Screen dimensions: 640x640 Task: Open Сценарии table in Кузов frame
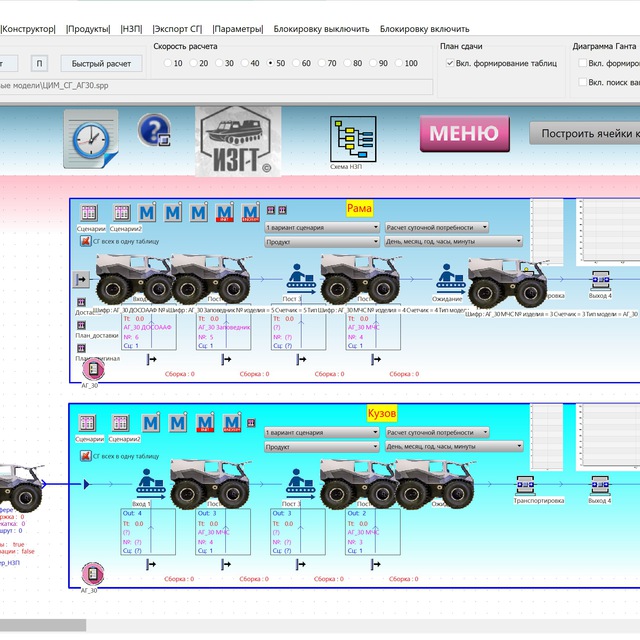click(87, 423)
